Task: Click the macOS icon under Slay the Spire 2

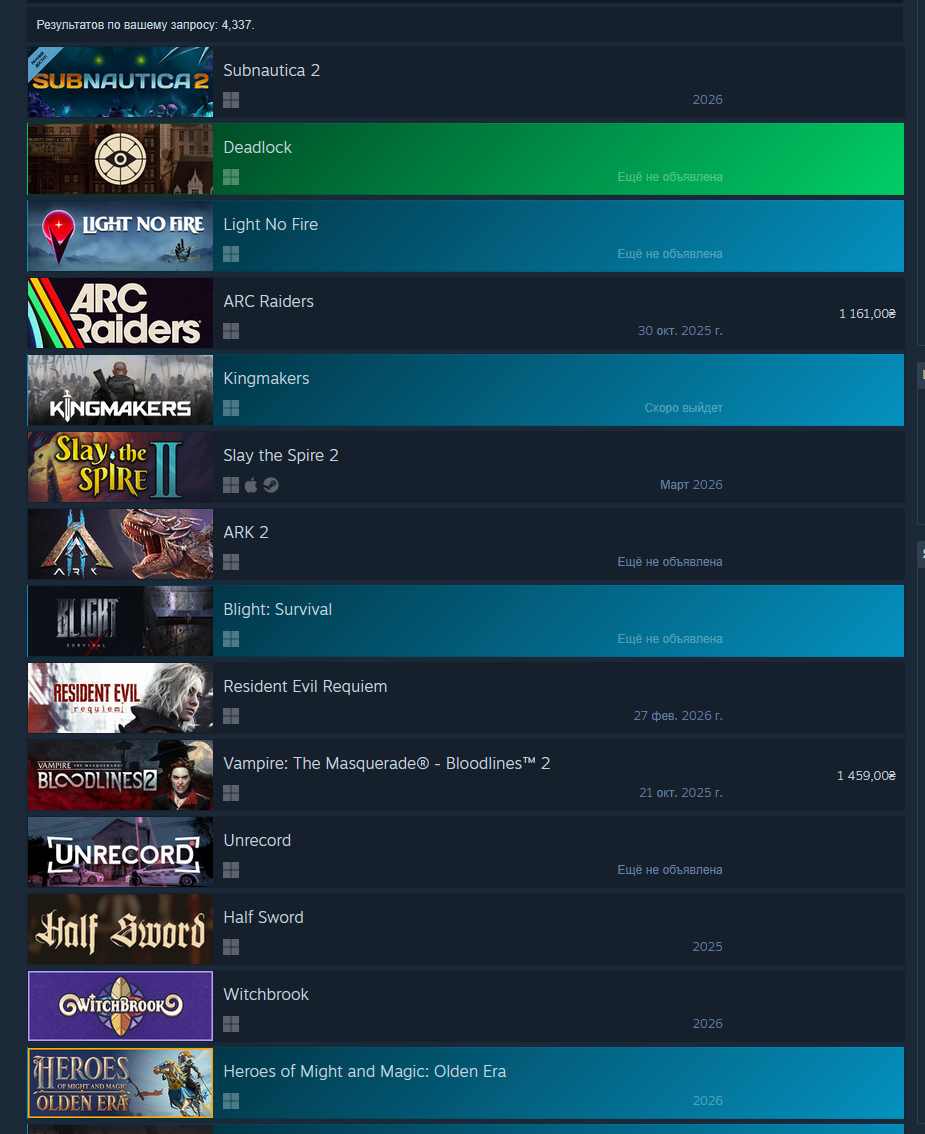Action: point(251,485)
